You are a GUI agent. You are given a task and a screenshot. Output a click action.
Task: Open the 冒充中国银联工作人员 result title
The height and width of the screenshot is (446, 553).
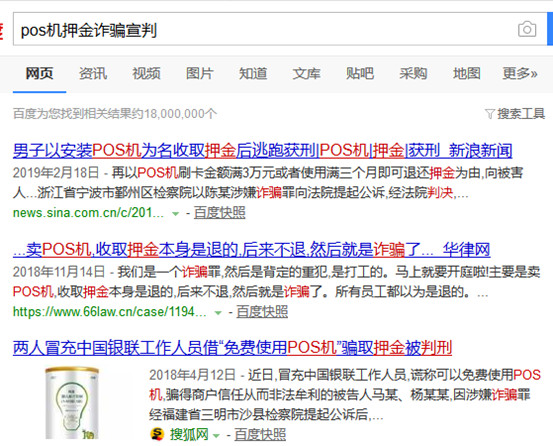click(232, 348)
